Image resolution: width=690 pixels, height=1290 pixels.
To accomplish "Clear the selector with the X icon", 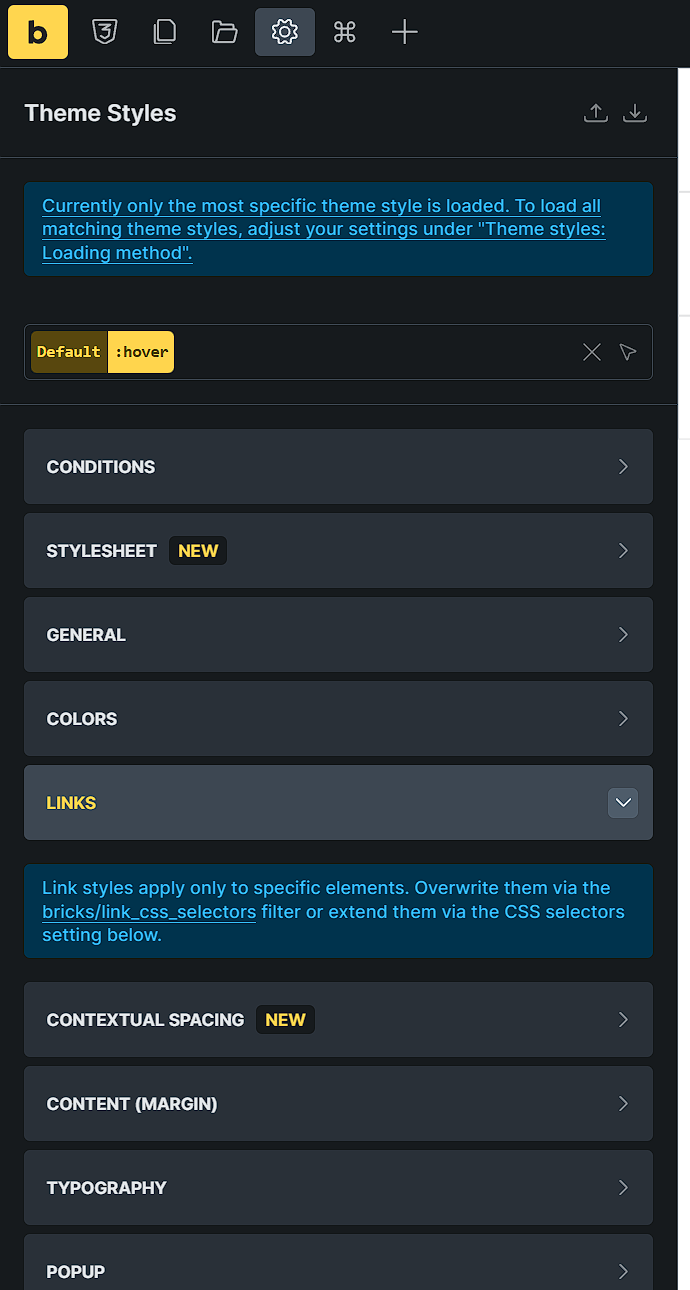I will [x=592, y=352].
